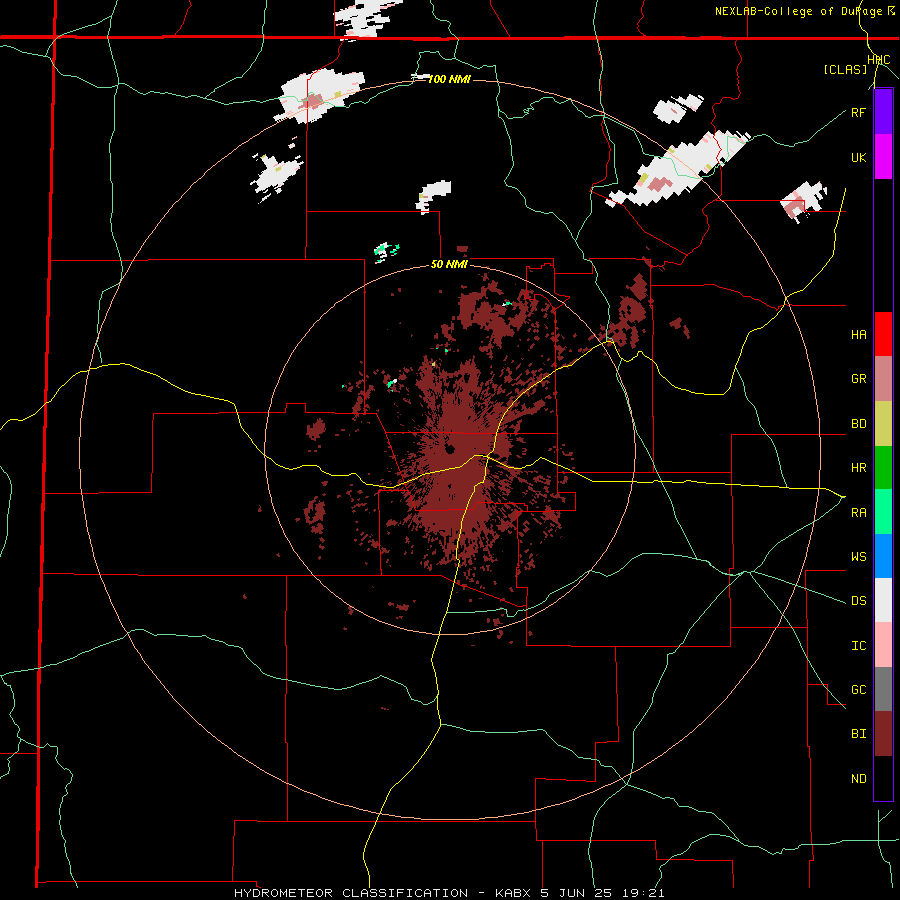Click the BI dark red legend swatch
Image resolution: width=900 pixels, height=900 pixels.
coord(883,734)
